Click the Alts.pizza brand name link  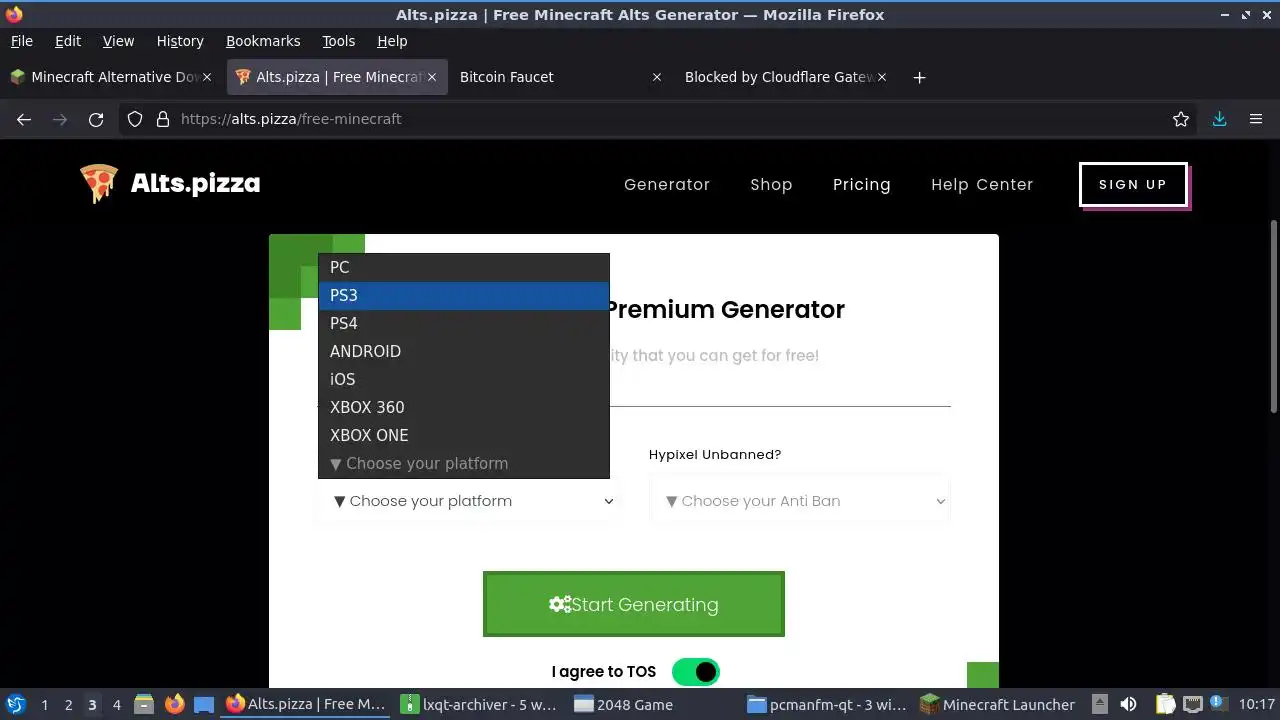pyautogui.click(x=196, y=184)
